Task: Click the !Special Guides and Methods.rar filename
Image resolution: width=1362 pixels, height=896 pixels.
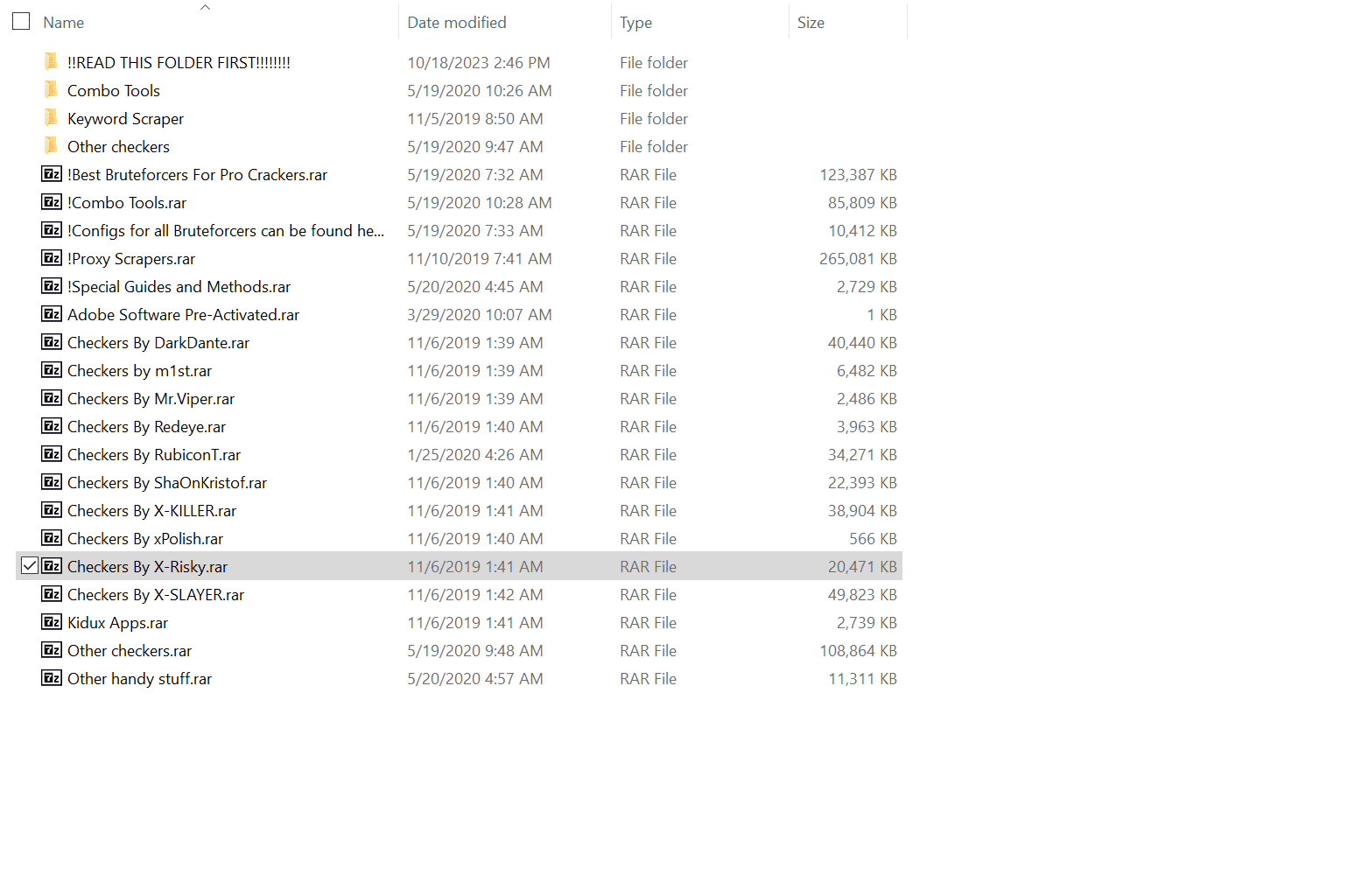Action: tap(179, 286)
